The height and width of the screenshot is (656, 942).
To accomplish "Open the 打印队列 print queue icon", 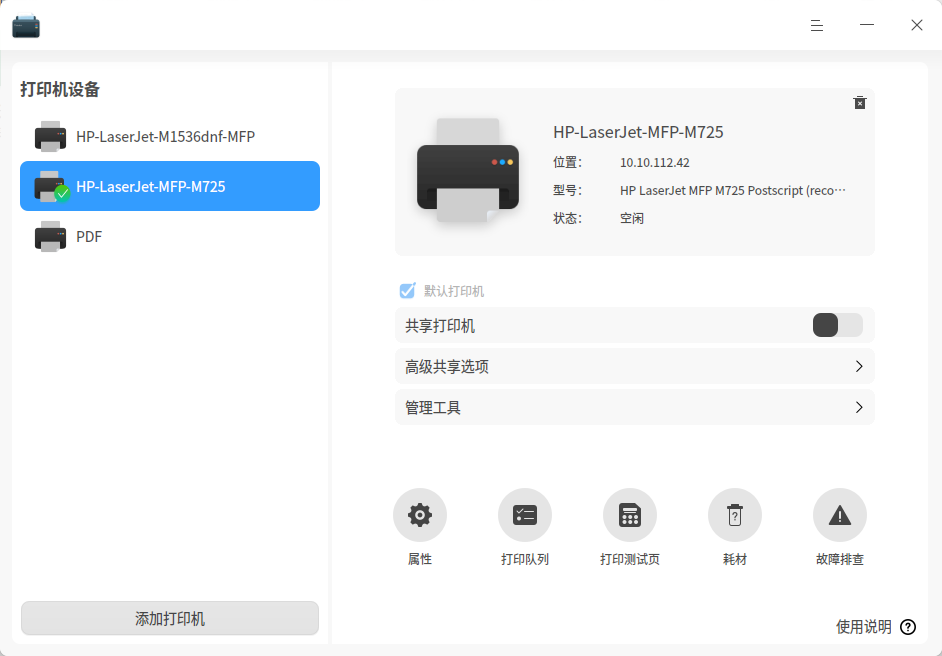I will 524,515.
